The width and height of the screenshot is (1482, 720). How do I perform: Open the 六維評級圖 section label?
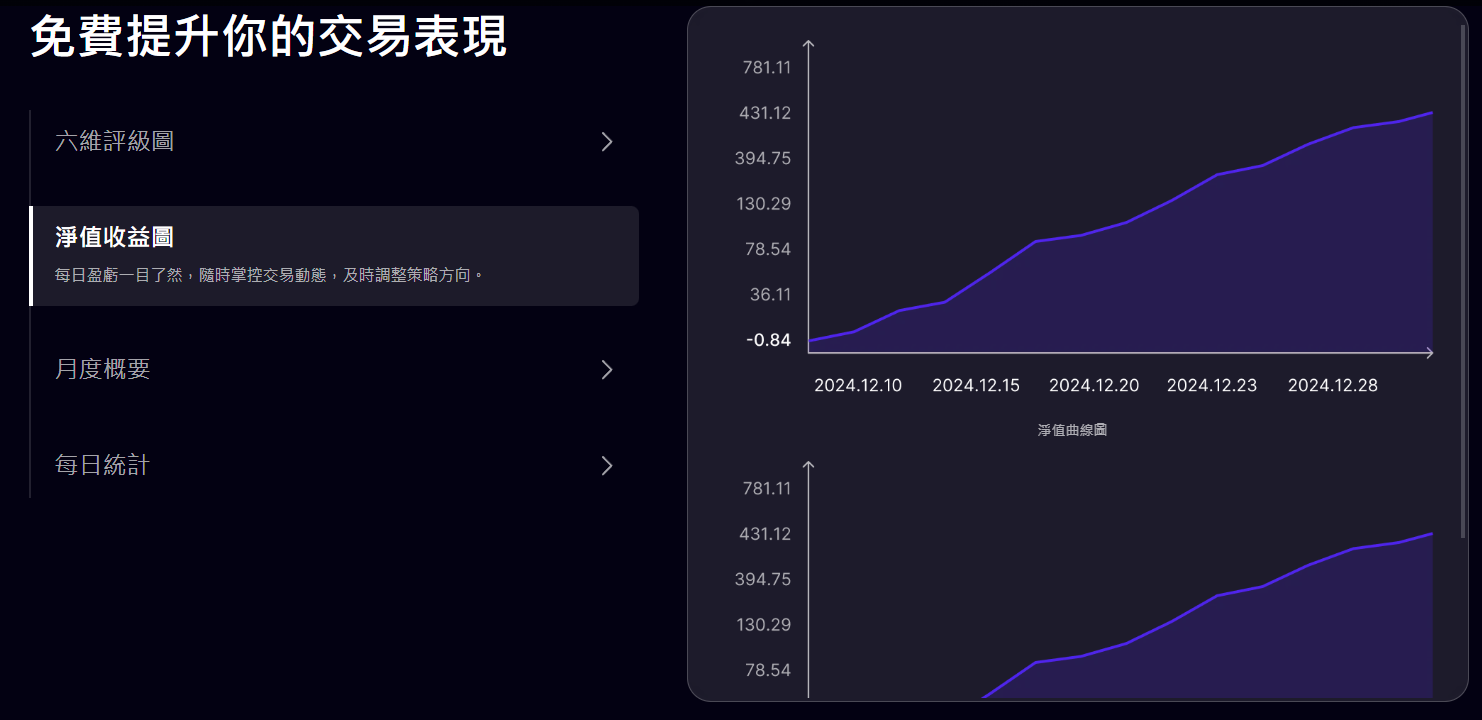point(115,141)
